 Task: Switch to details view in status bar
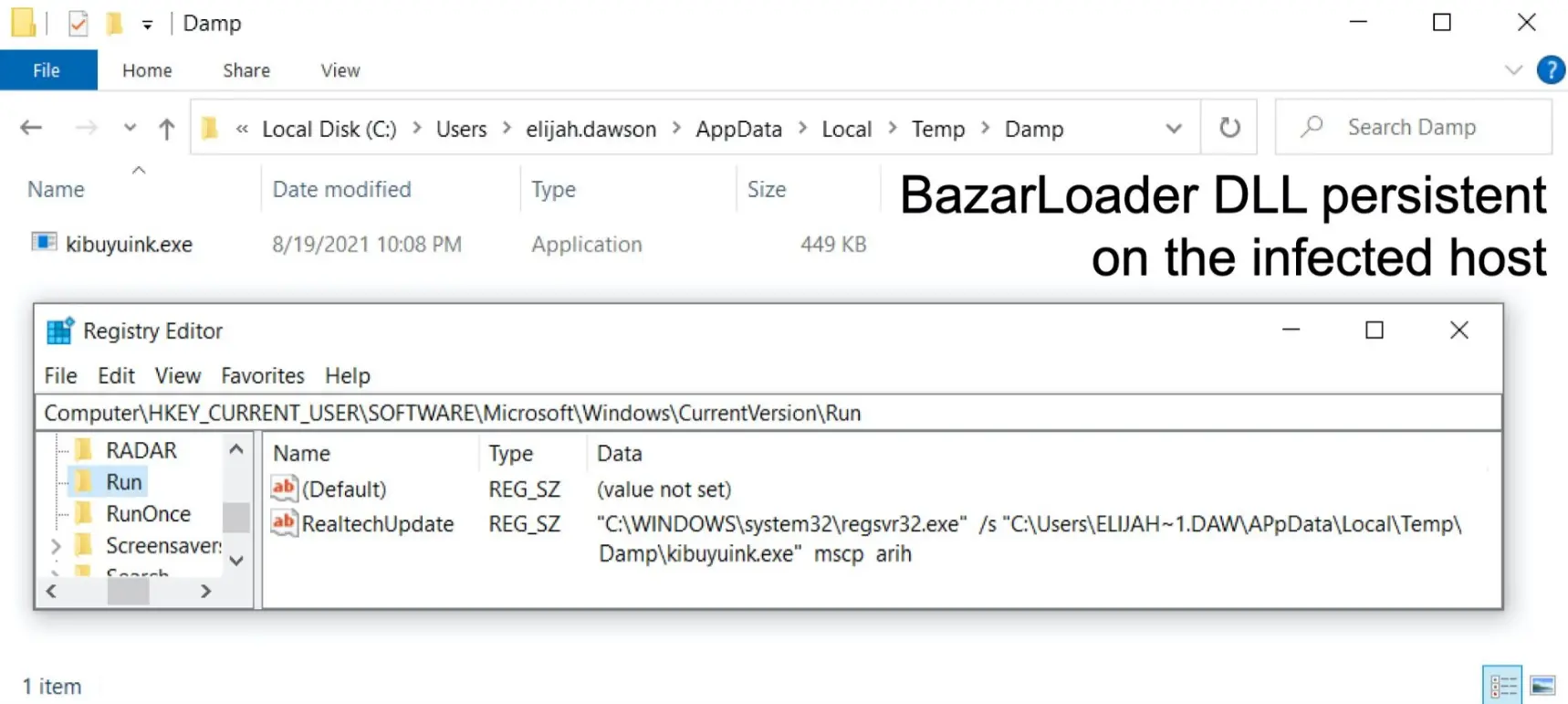(1502, 685)
